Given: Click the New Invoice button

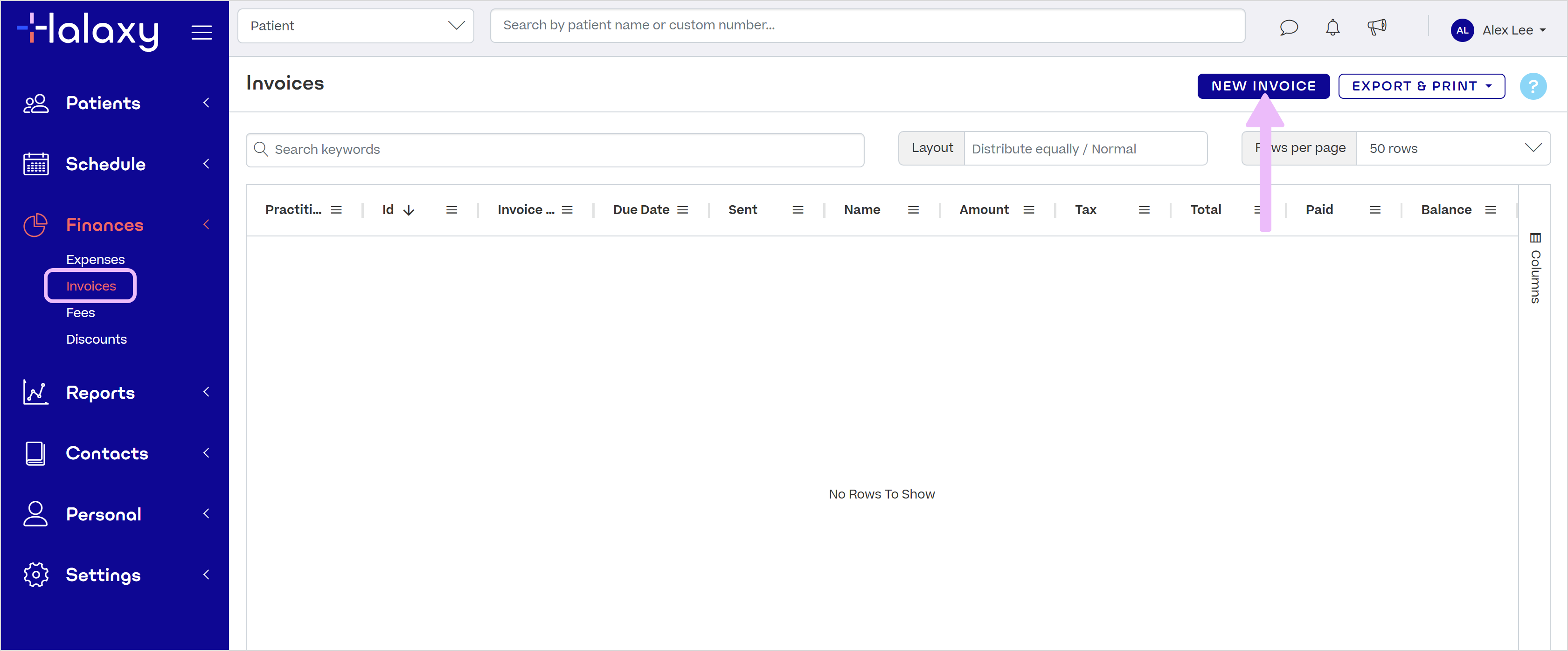Looking at the screenshot, I should pyautogui.click(x=1263, y=86).
